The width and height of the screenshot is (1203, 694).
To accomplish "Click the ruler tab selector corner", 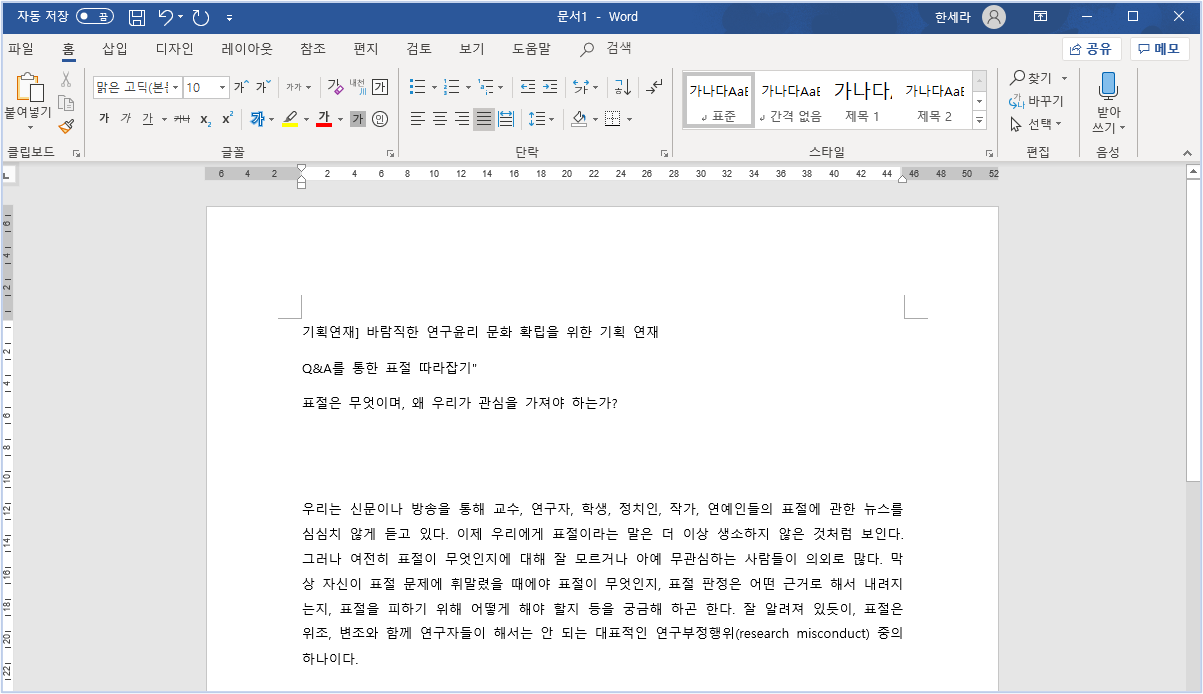I will tap(7, 174).
